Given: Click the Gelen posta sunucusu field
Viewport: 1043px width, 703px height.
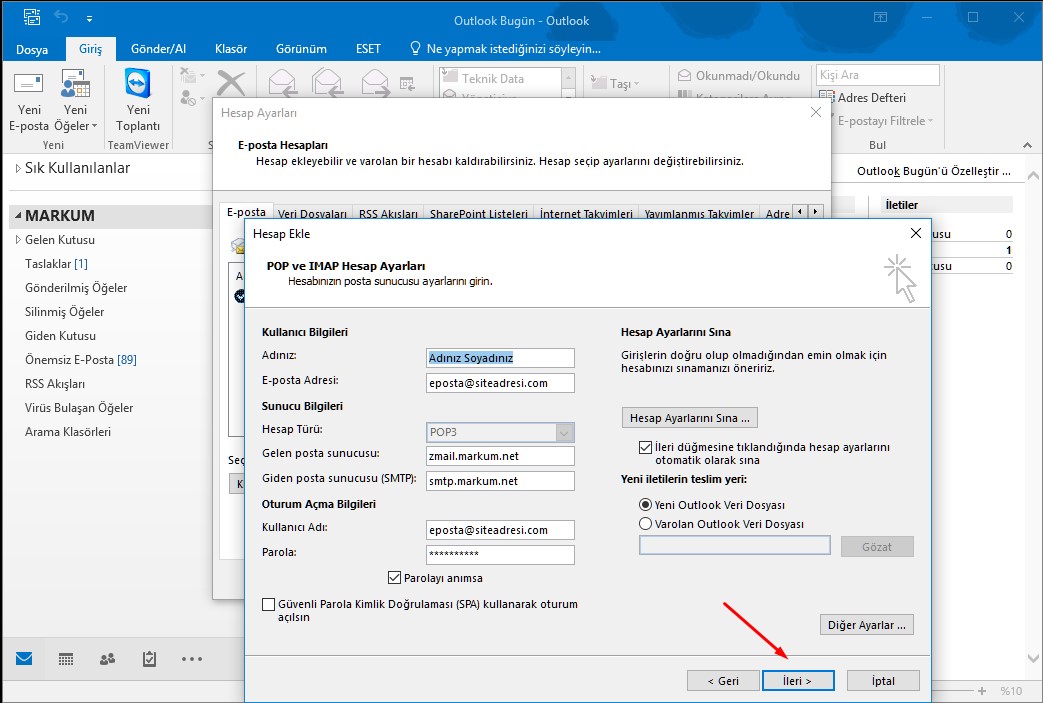Looking at the screenshot, I should (x=500, y=456).
